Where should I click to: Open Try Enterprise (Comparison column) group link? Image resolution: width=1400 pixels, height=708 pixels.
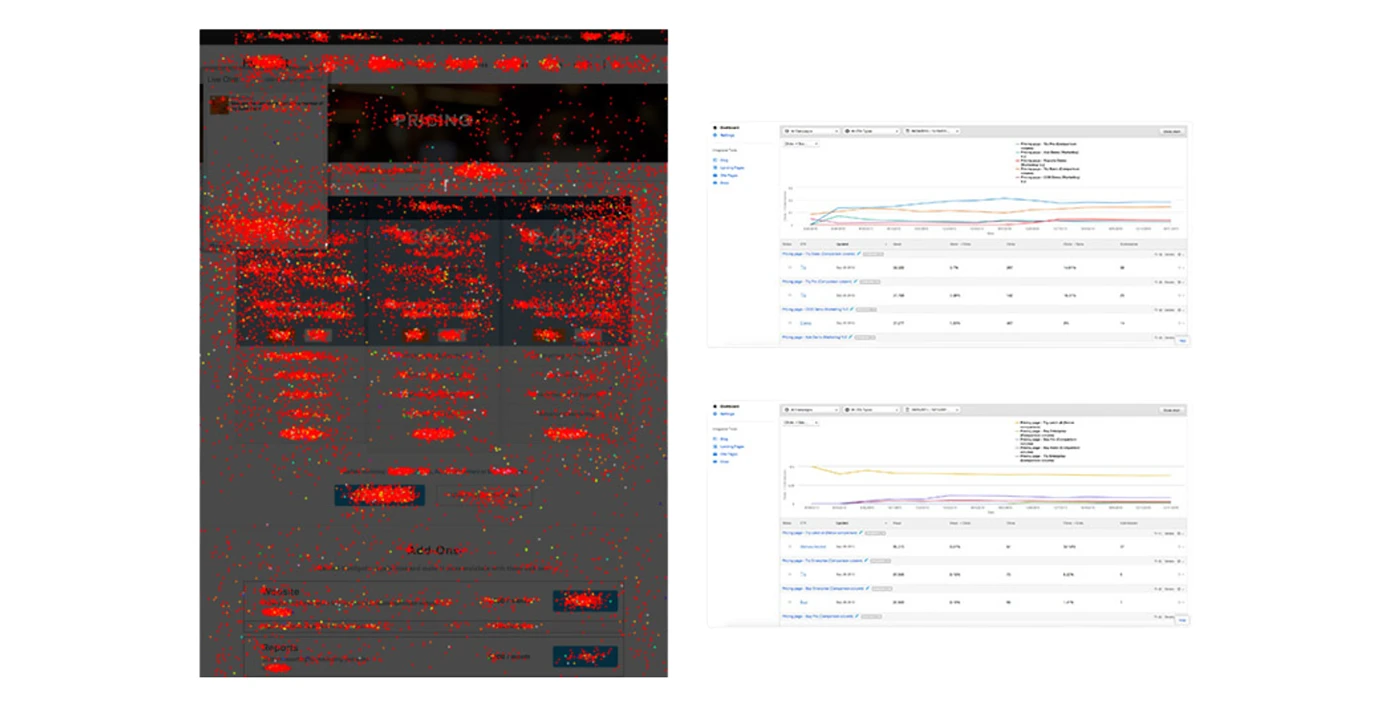(822, 560)
